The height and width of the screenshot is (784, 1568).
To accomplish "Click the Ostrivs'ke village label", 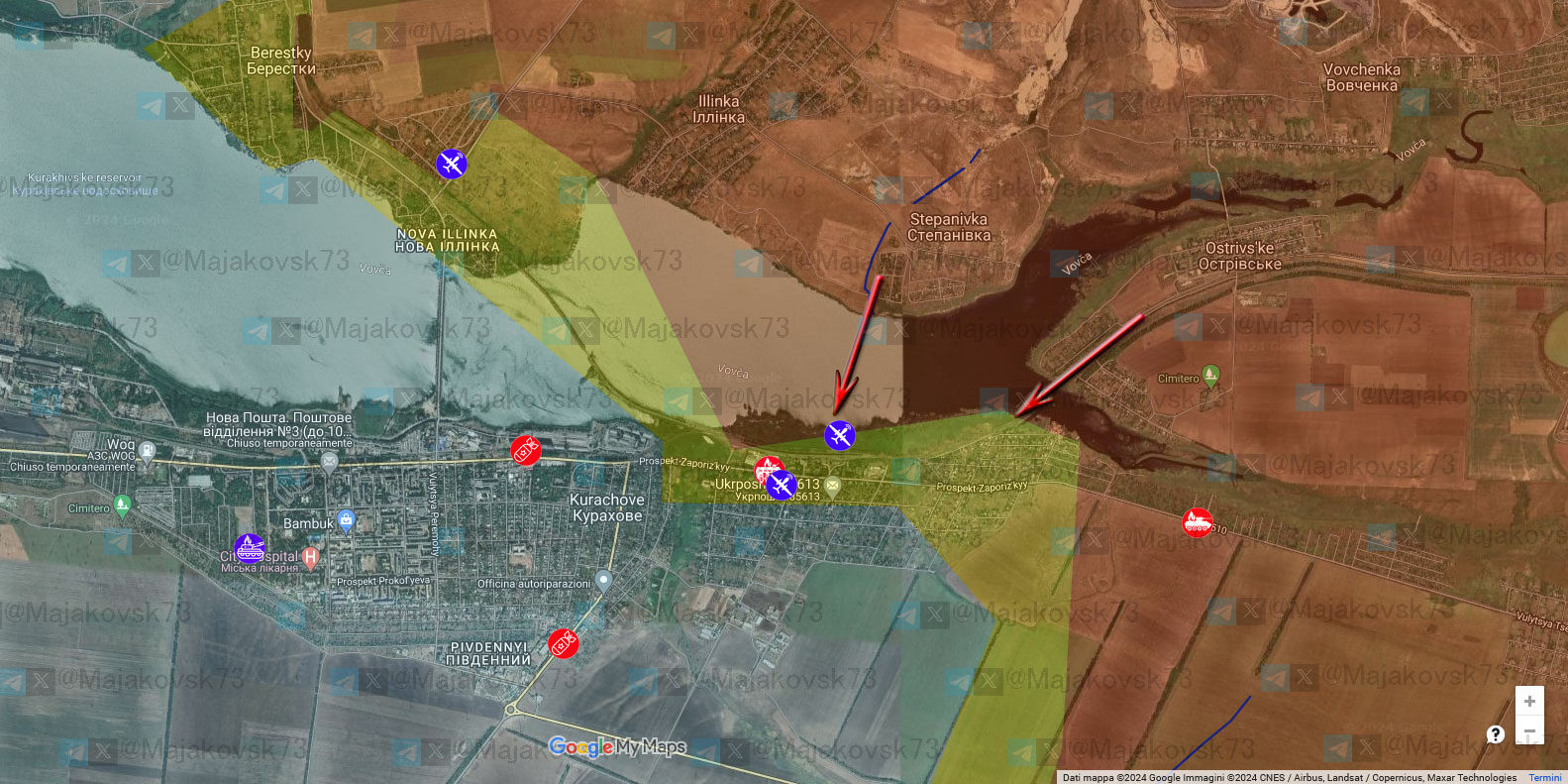I will point(1240,256).
